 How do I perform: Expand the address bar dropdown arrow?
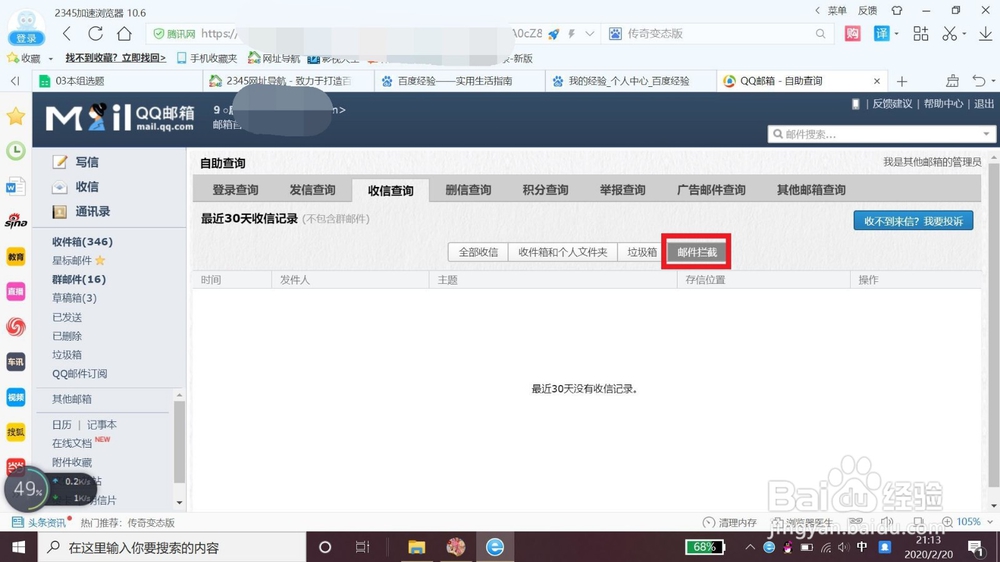coord(590,34)
